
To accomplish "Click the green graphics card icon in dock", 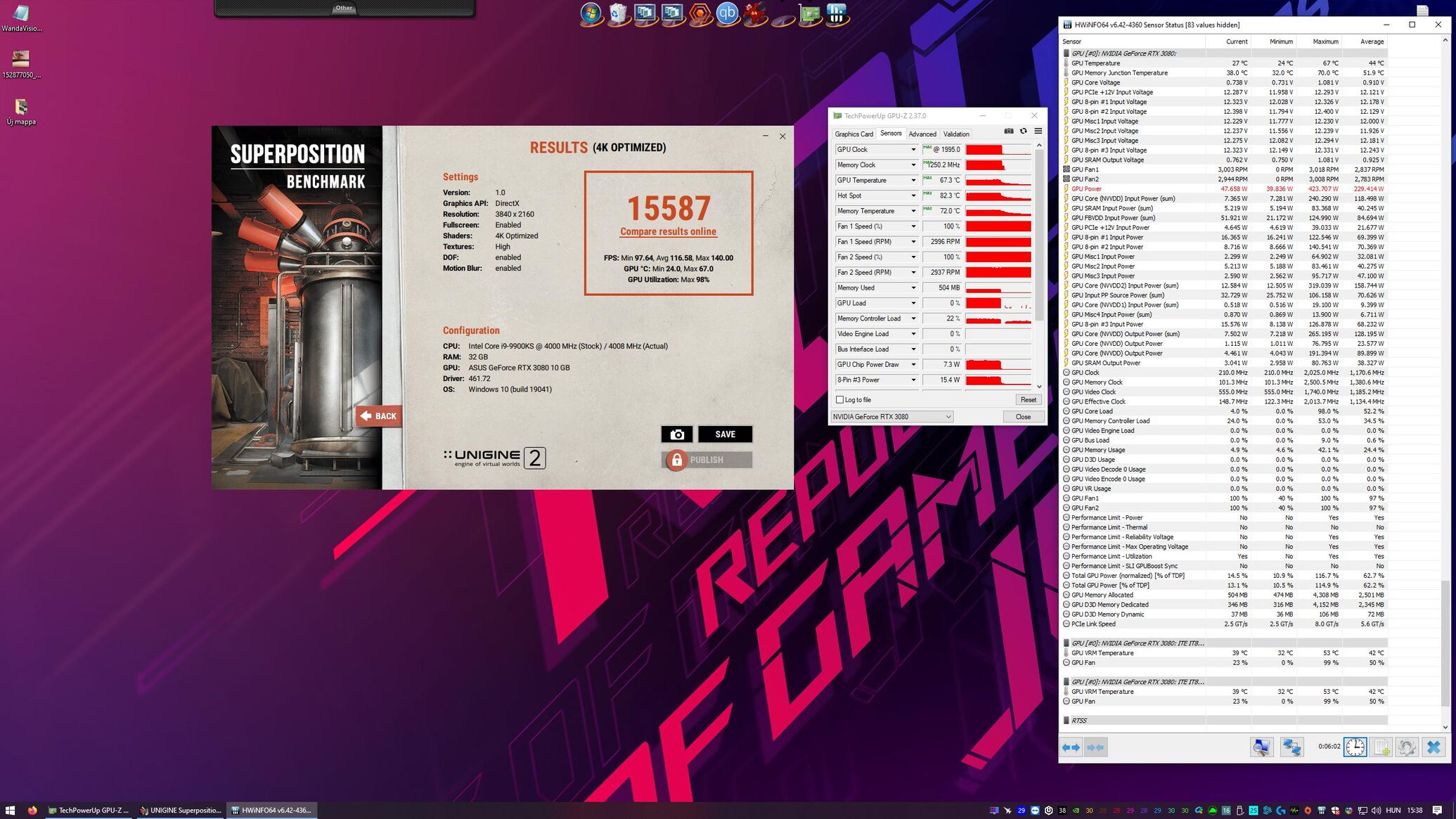I will tap(810, 14).
